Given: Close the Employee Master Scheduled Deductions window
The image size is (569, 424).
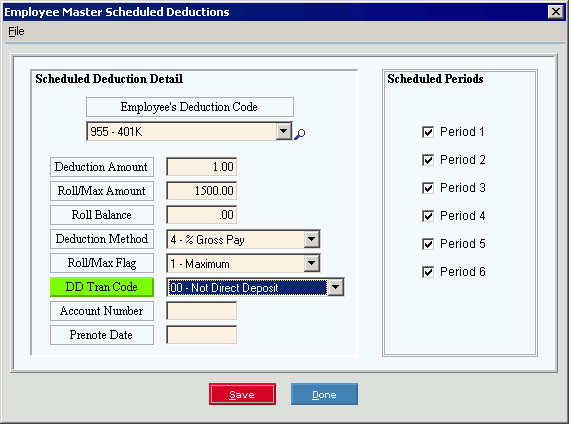Looking at the screenshot, I should (x=556, y=12).
